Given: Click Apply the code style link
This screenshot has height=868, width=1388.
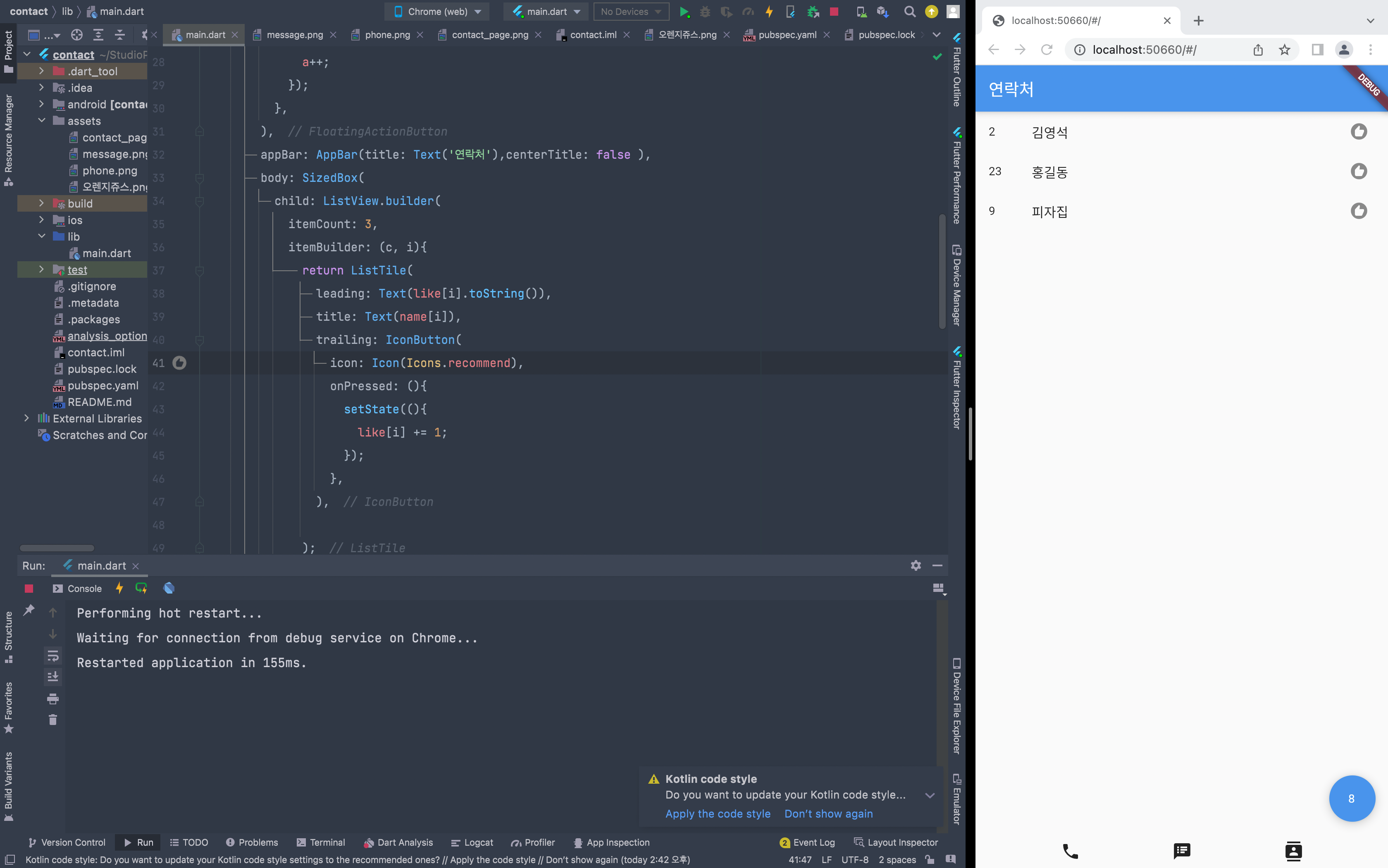Looking at the screenshot, I should point(718,813).
